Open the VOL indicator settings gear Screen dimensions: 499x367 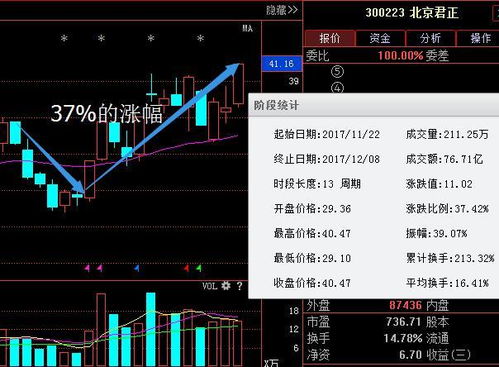pos(226,286)
